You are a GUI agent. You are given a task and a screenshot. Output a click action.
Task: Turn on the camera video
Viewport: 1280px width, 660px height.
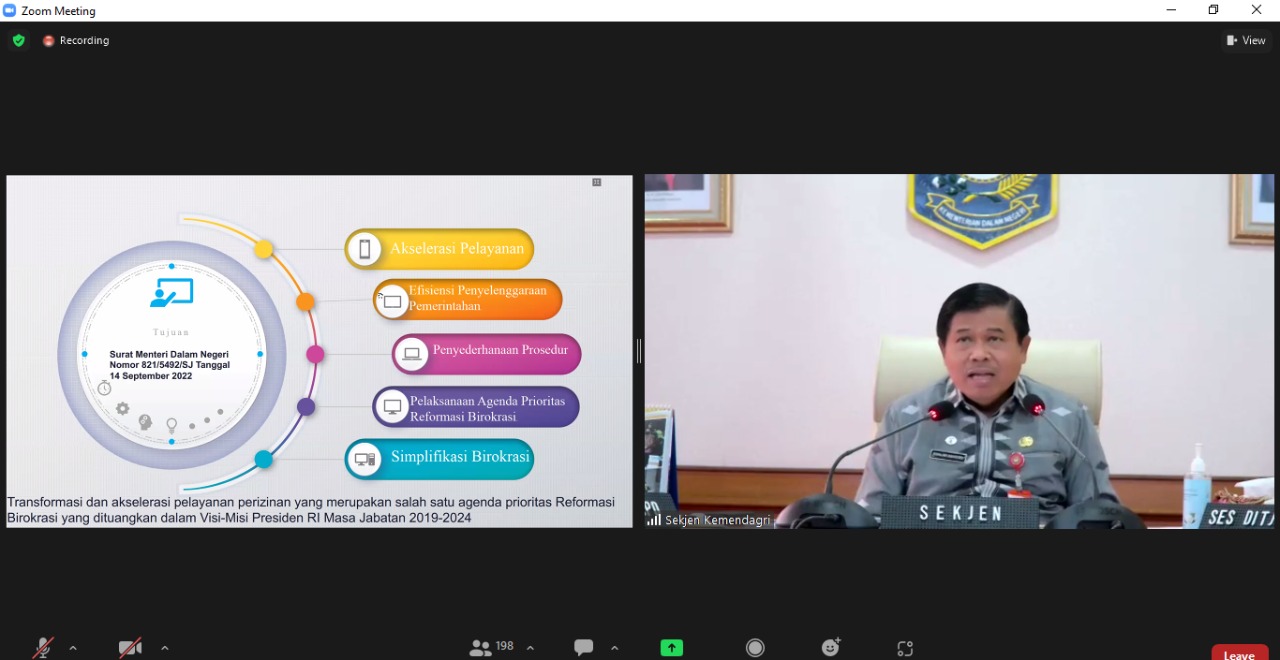coord(130,647)
